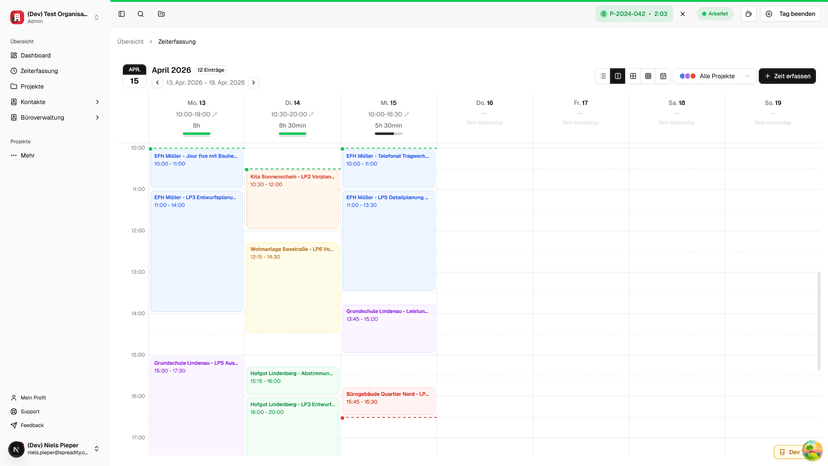Viewport: 828px width, 466px height.
Task: Switch to four-square grid view icon
Action: [633, 76]
